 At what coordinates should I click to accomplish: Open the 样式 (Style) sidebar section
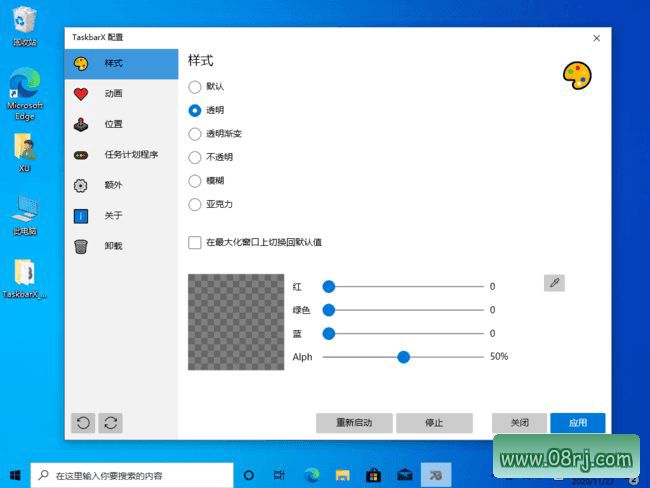tap(121, 64)
